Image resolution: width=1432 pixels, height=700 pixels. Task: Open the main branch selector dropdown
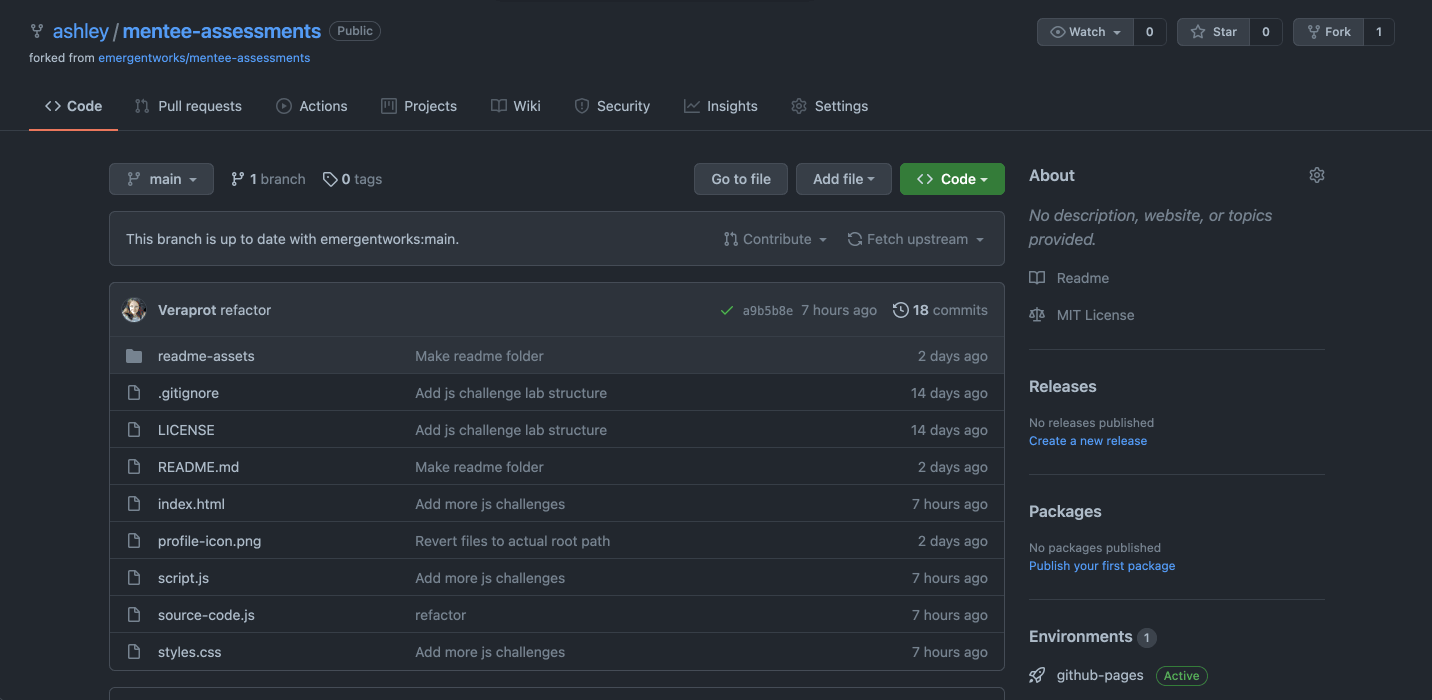pos(161,179)
